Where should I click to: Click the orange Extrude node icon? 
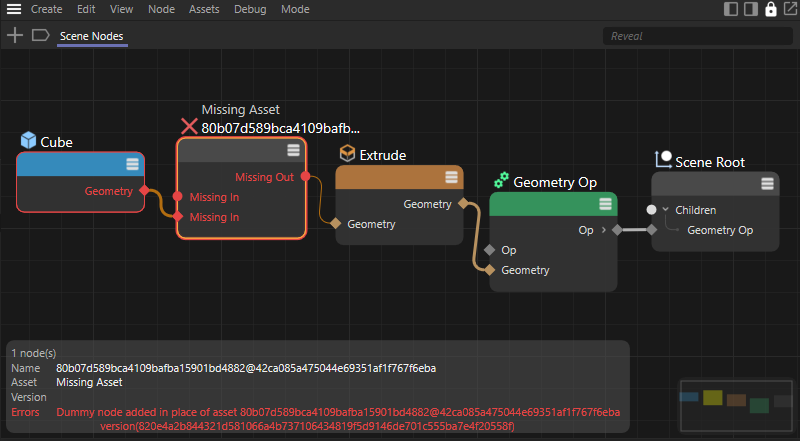[x=347, y=154]
